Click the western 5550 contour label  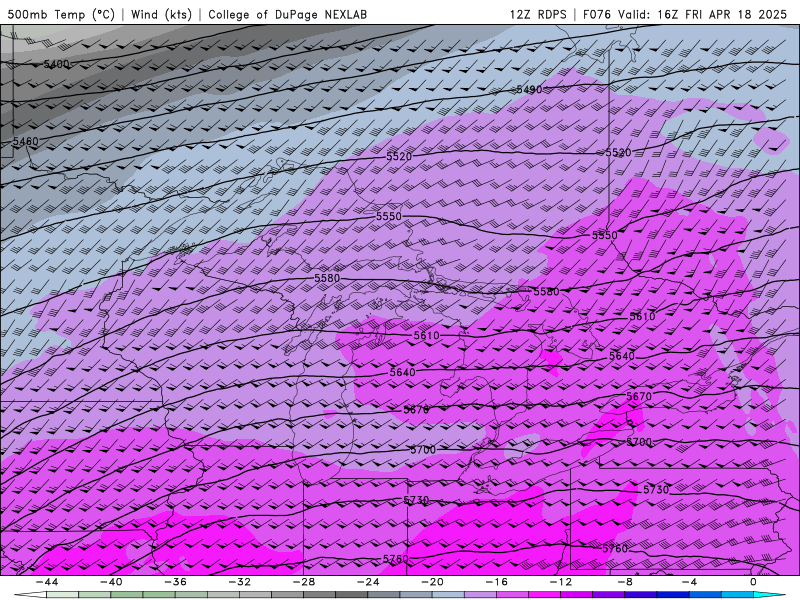click(x=389, y=216)
